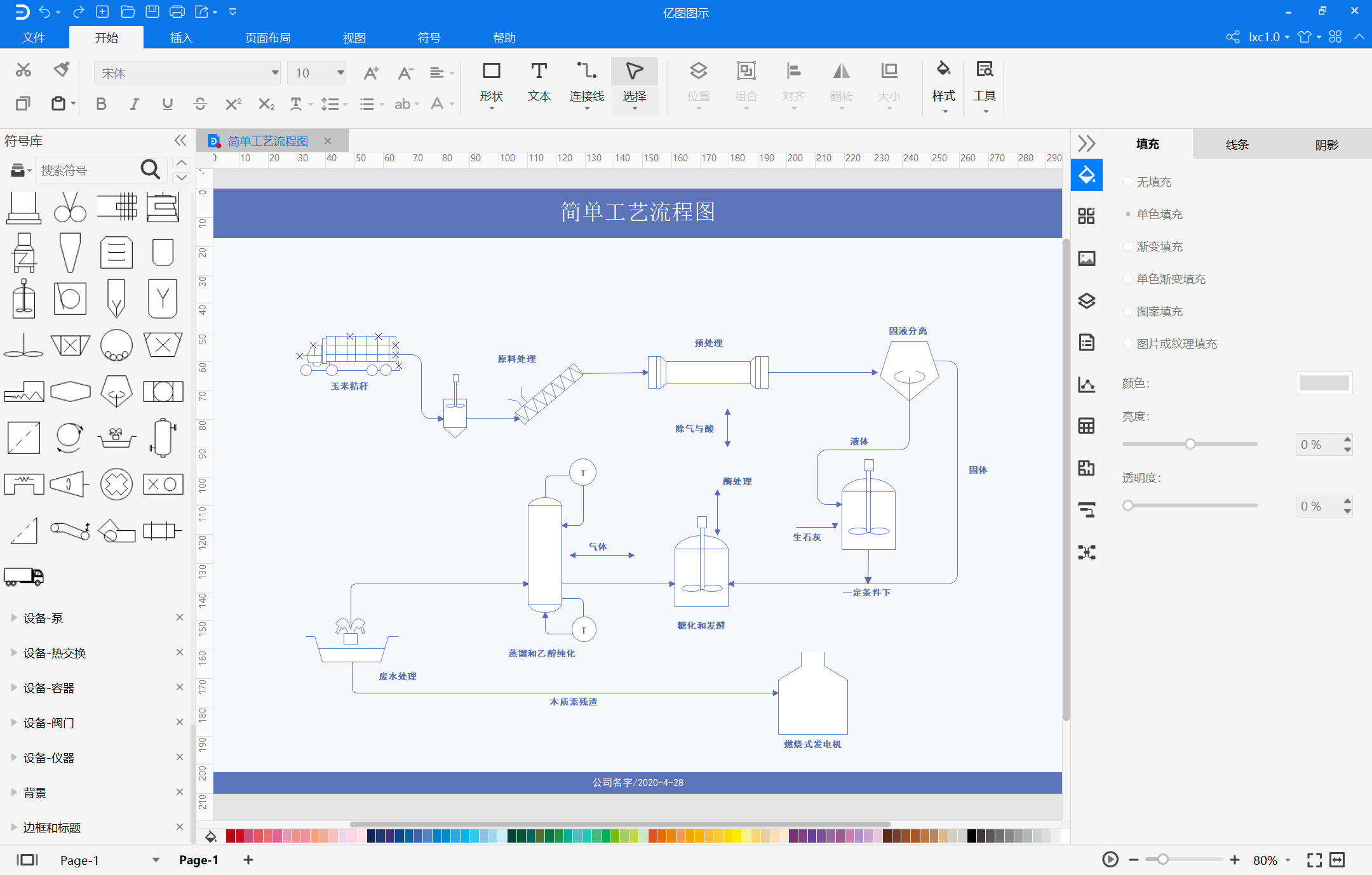Increase font size icon

click(371, 73)
